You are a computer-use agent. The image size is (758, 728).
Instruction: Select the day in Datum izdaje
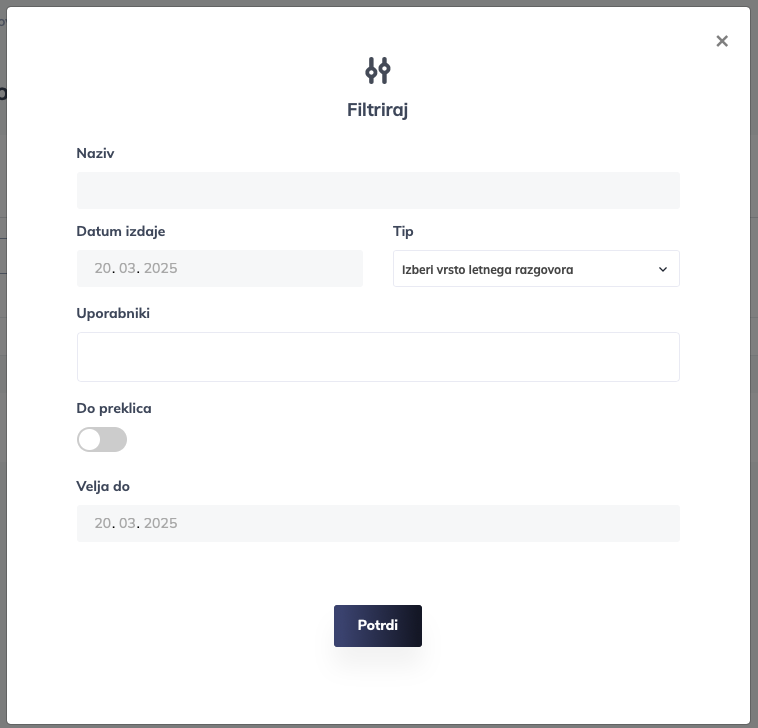point(104,268)
